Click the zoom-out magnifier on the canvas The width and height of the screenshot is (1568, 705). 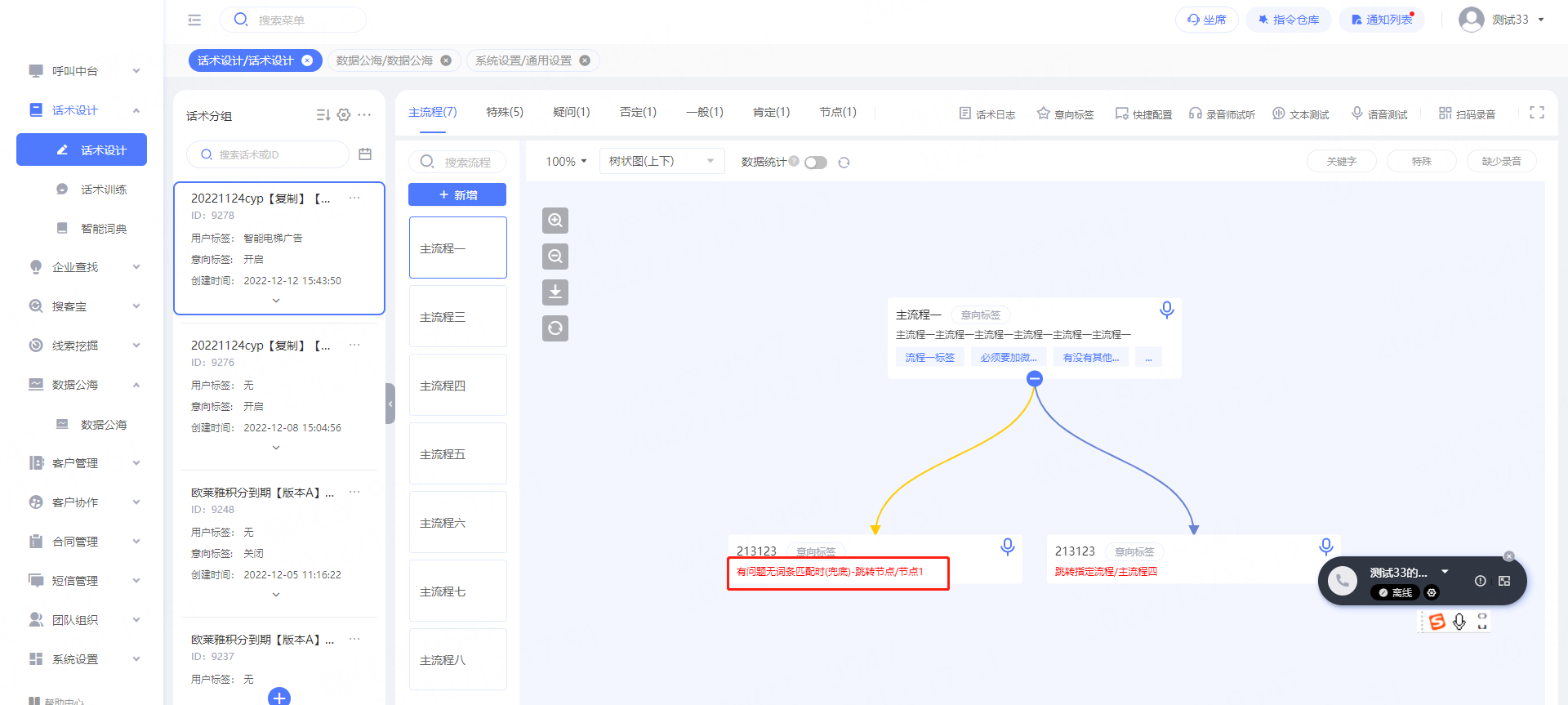pyautogui.click(x=555, y=257)
